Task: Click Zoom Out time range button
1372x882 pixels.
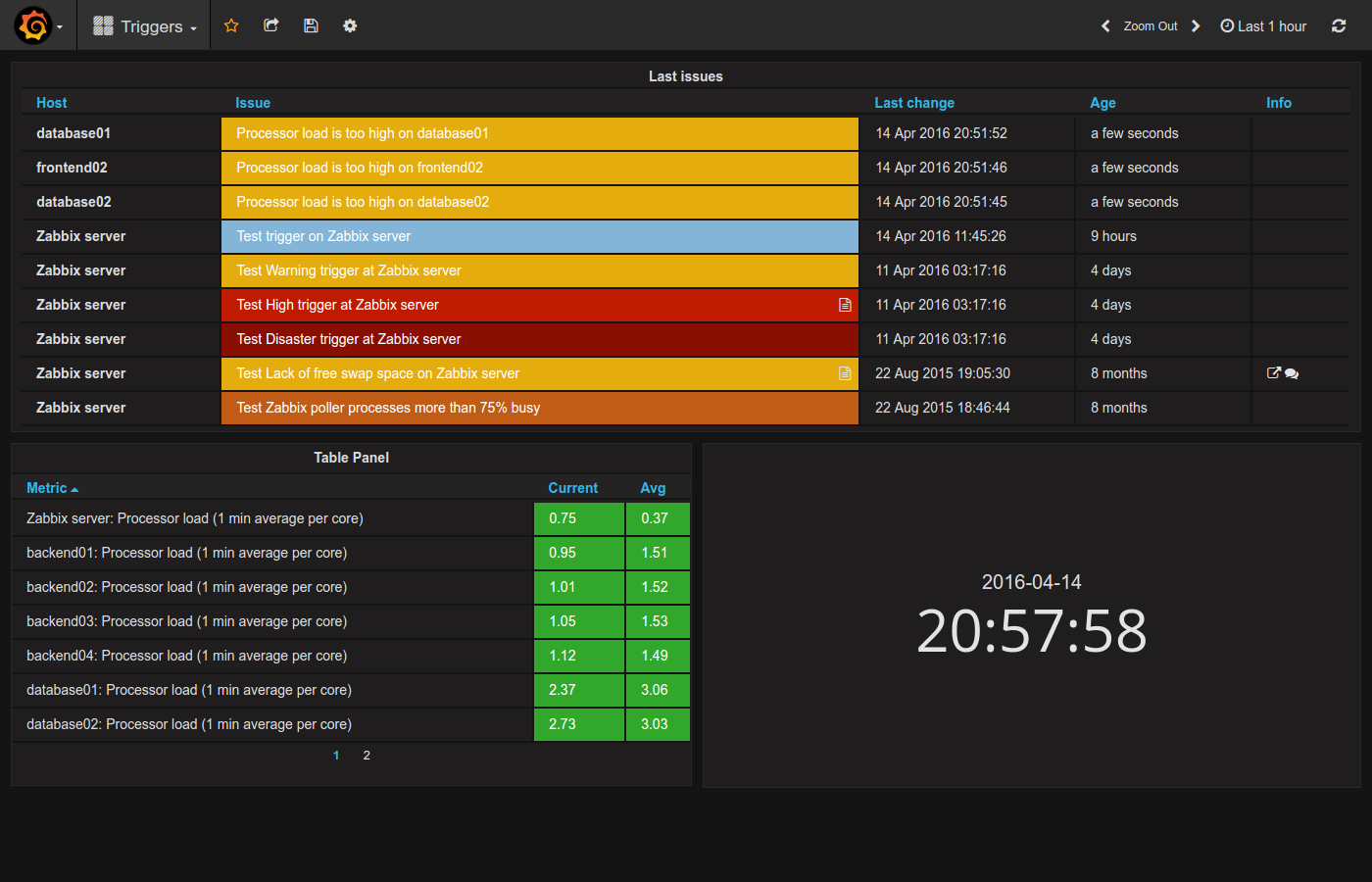Action: tap(1151, 26)
